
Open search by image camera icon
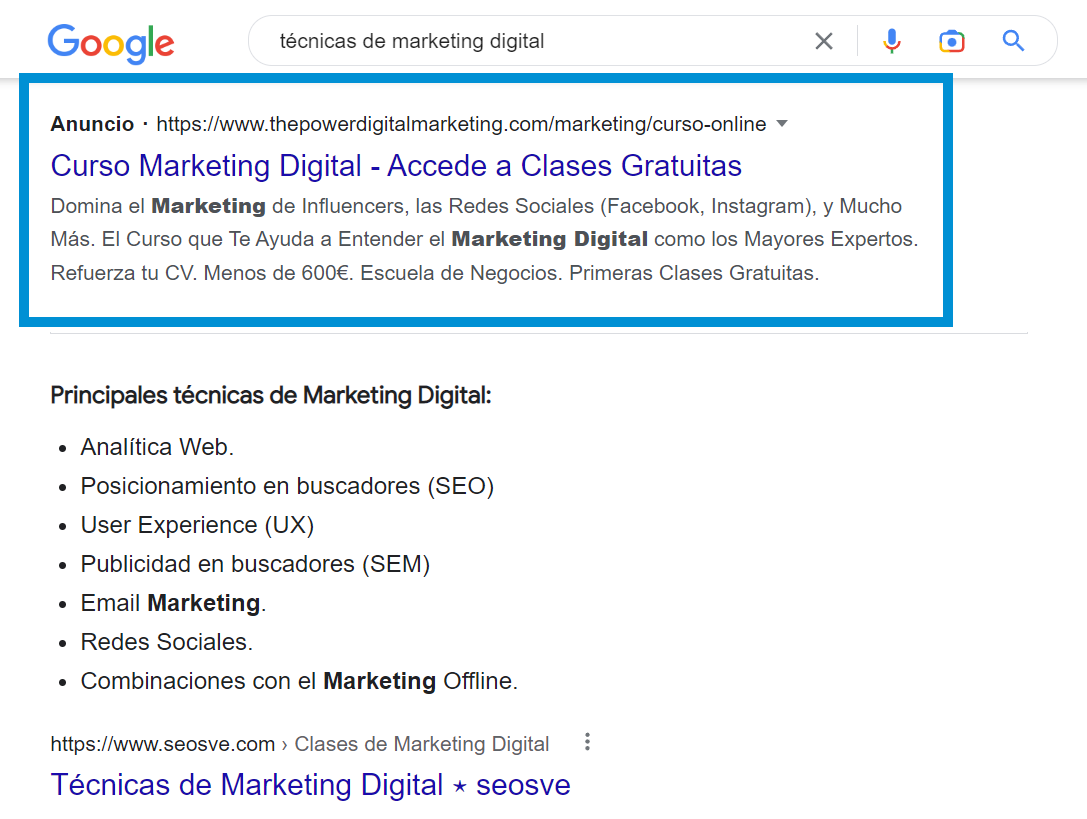click(x=951, y=41)
